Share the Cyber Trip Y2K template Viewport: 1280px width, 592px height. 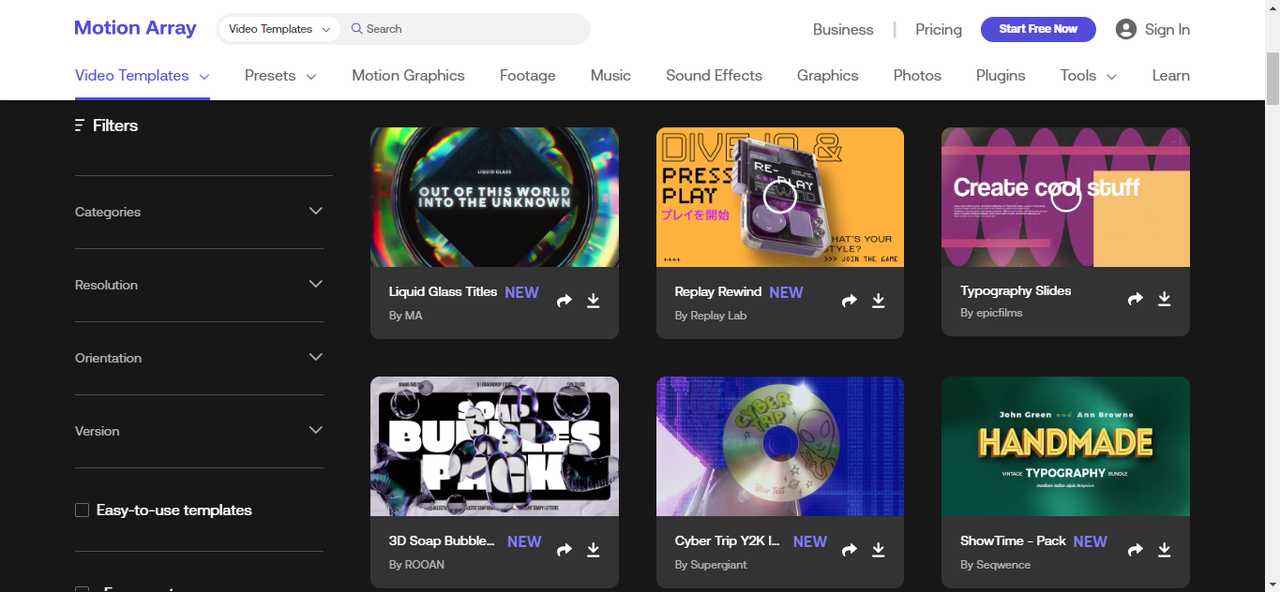(850, 549)
